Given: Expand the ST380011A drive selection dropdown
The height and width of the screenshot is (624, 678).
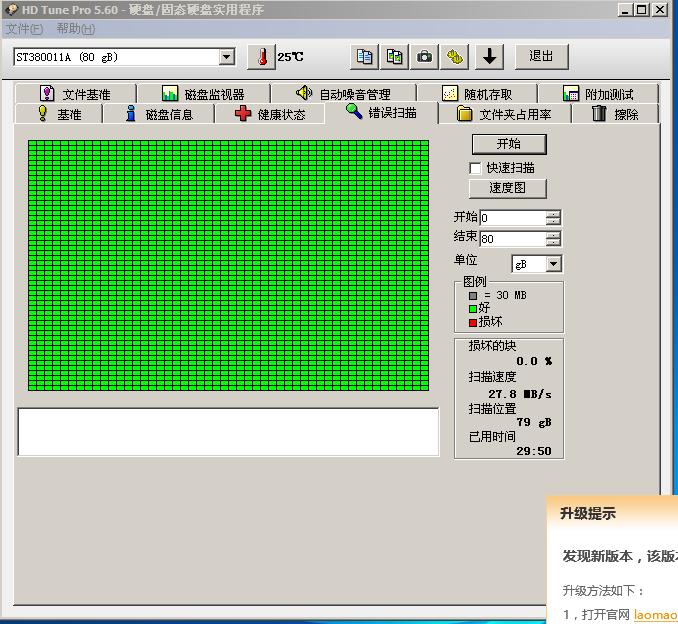Looking at the screenshot, I should 226,57.
